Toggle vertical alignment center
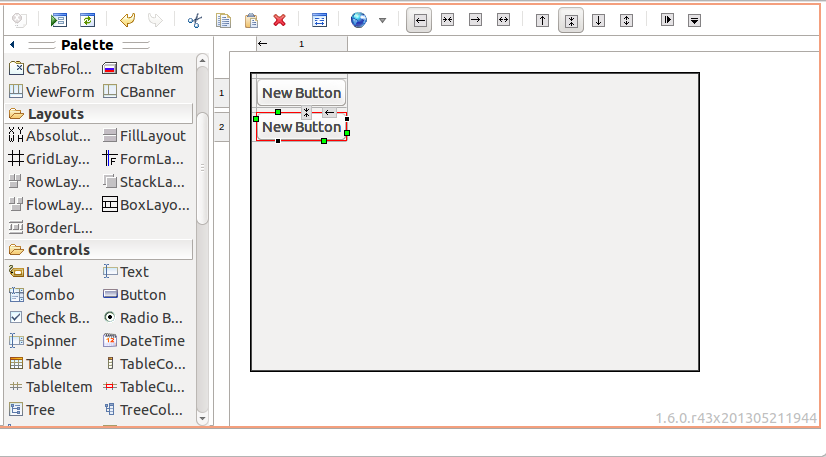This screenshot has height=457, width=826. coord(571,21)
